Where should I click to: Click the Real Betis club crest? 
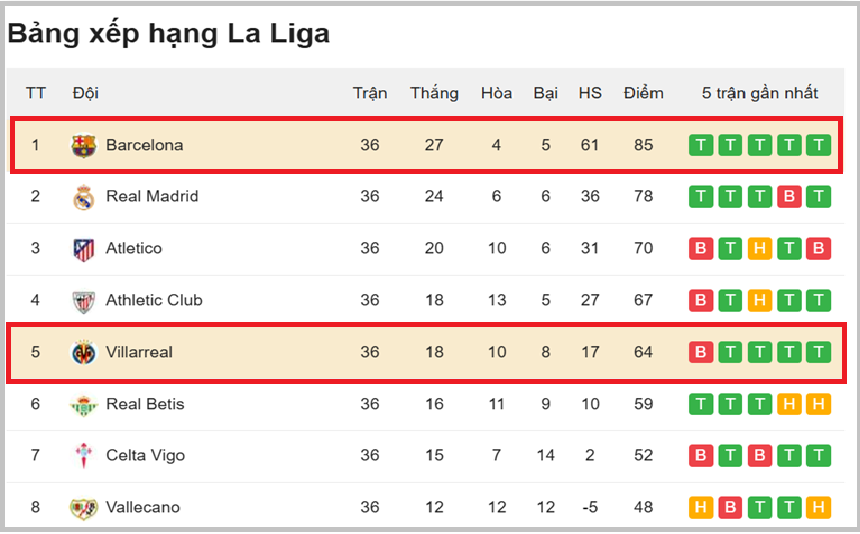pos(83,405)
